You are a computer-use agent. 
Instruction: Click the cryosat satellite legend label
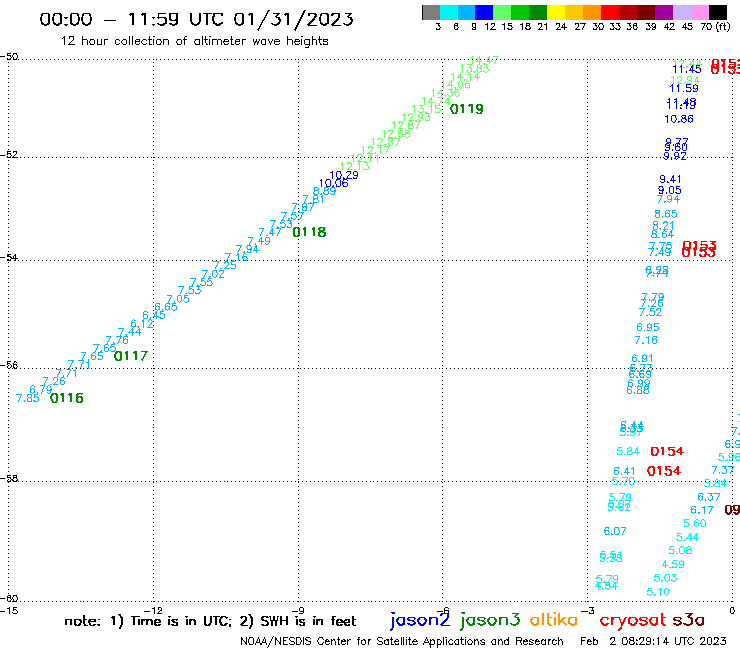[633, 621]
